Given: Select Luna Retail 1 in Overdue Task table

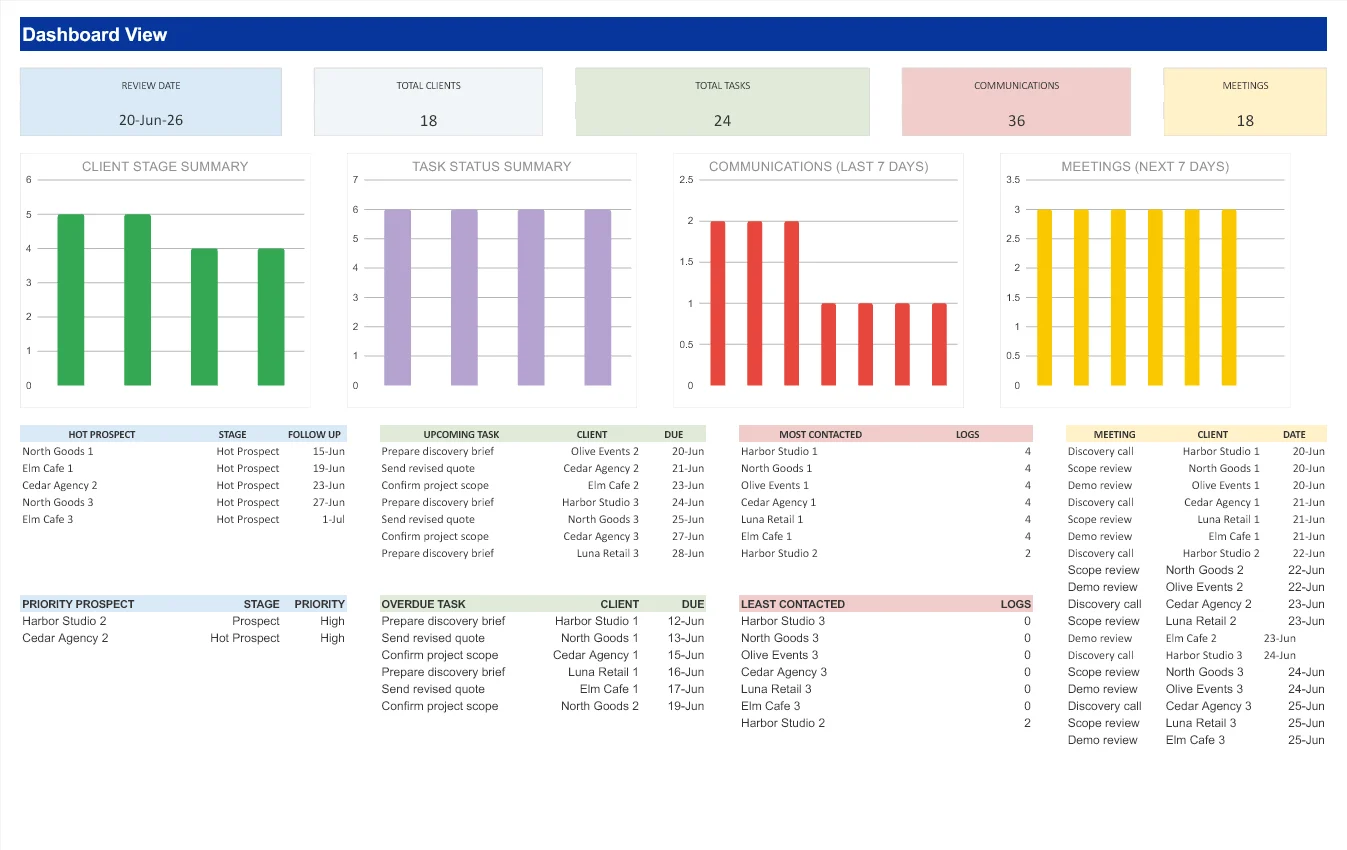Looking at the screenshot, I should coord(603,672).
